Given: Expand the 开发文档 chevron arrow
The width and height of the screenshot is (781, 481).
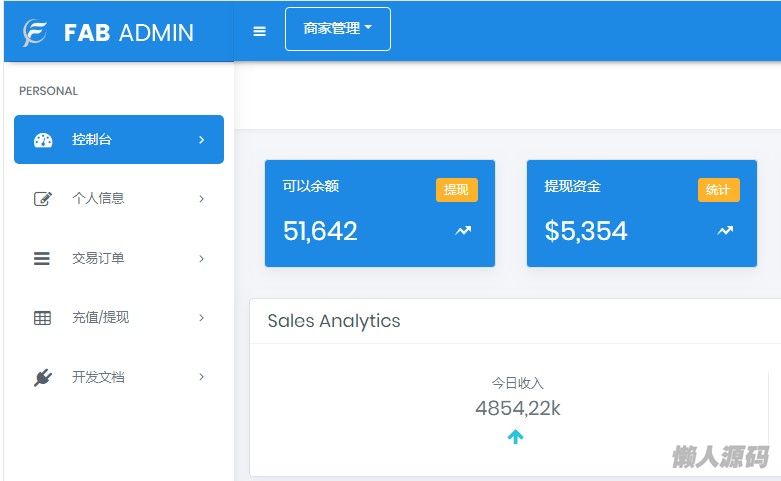Looking at the screenshot, I should pos(201,378).
